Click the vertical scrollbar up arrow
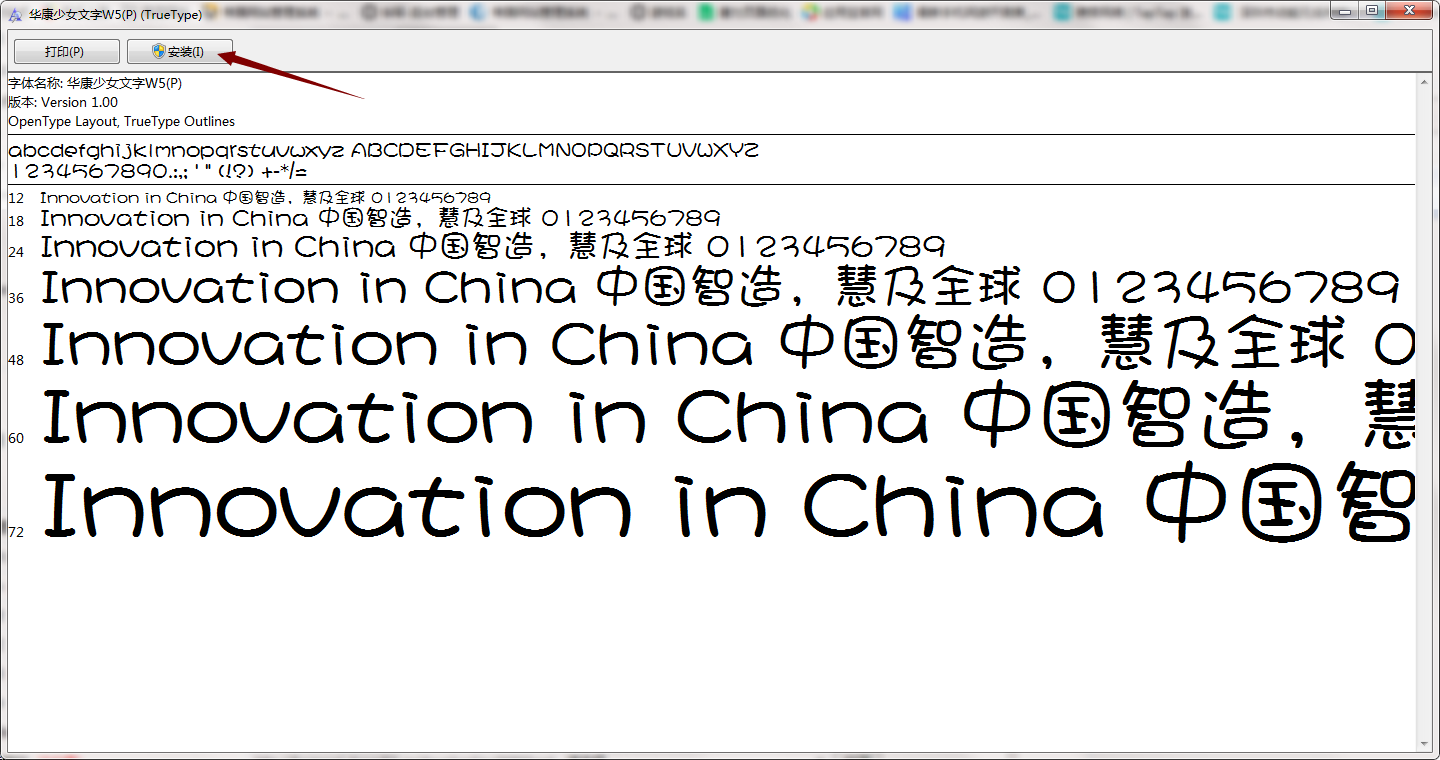 [1425, 82]
